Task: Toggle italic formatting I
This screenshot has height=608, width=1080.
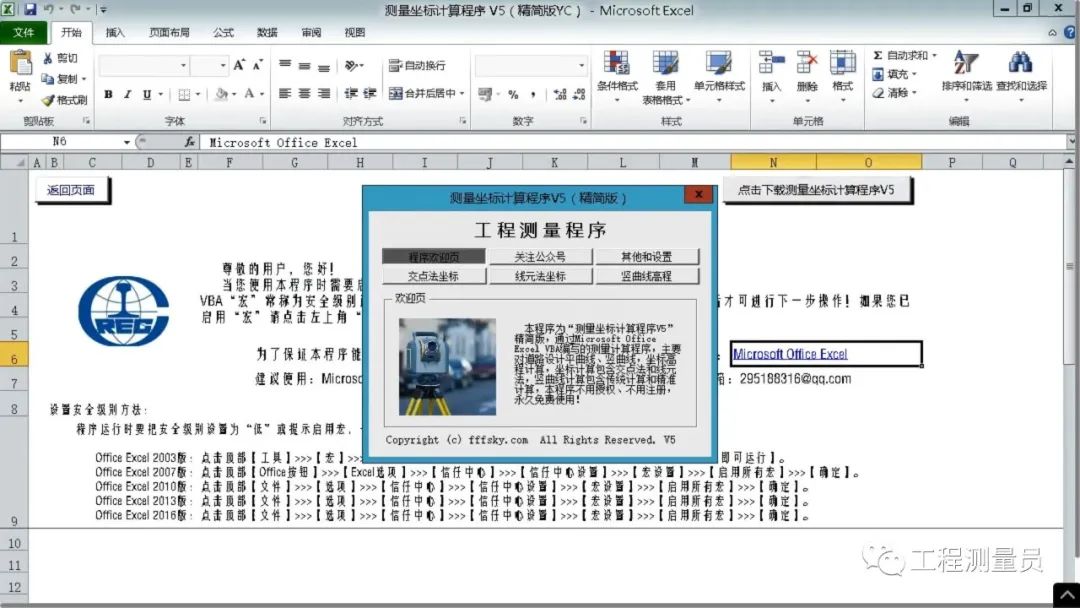Action: tap(127, 94)
